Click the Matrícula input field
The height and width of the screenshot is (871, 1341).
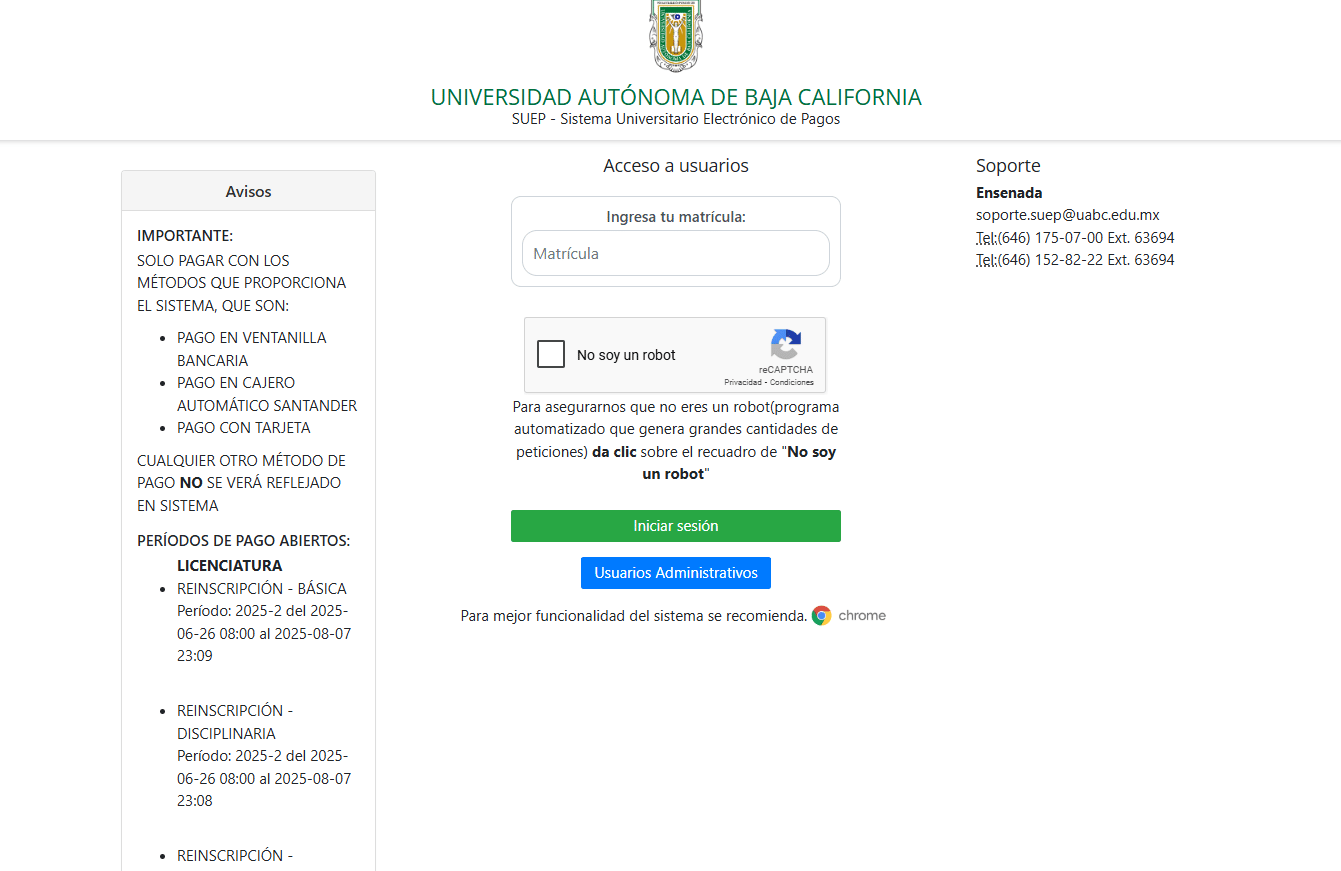pyautogui.click(x=675, y=253)
